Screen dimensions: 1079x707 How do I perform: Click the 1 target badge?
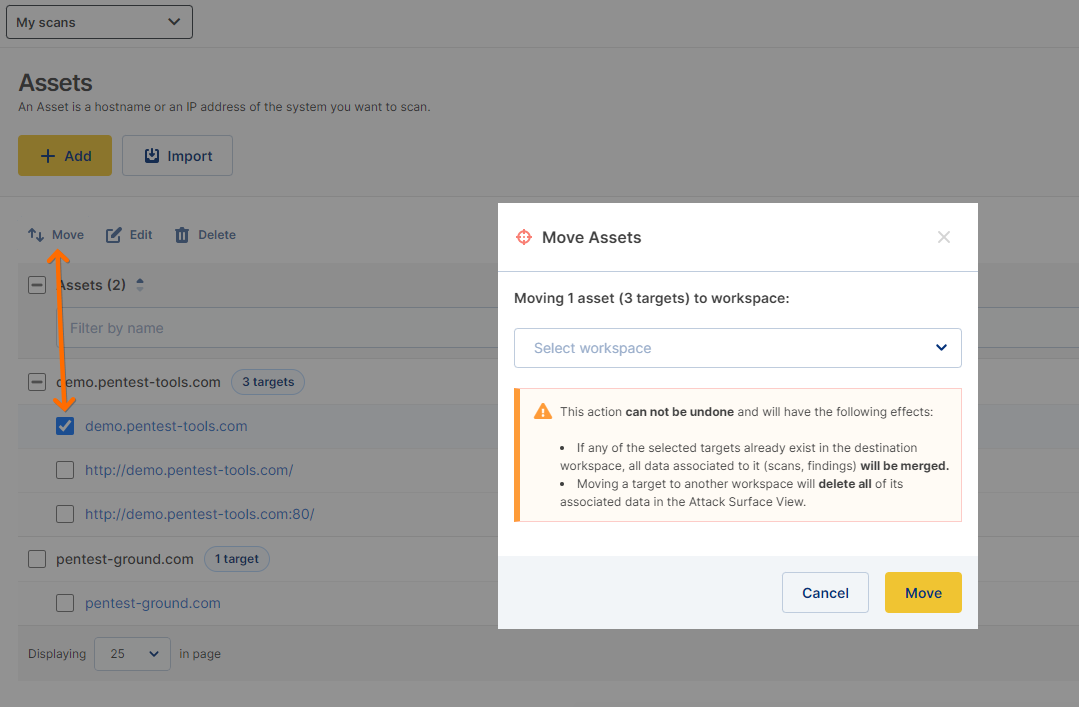237,559
